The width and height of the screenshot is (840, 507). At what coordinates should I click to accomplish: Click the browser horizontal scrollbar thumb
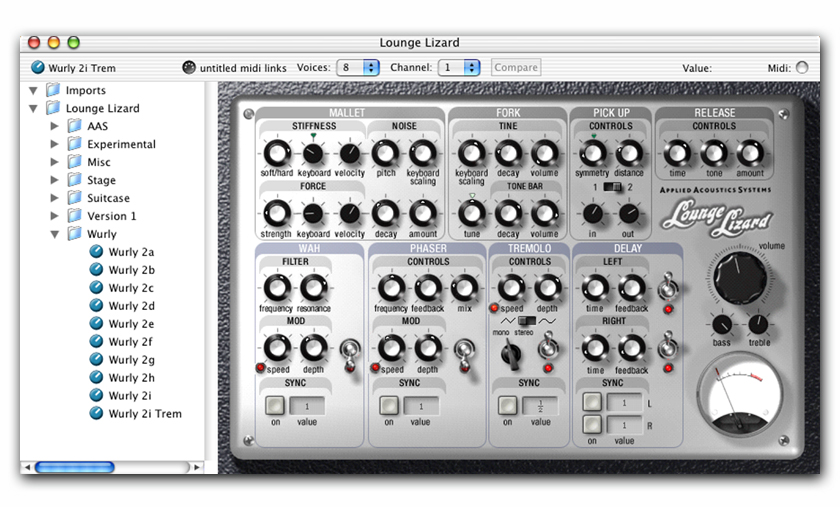point(74,467)
